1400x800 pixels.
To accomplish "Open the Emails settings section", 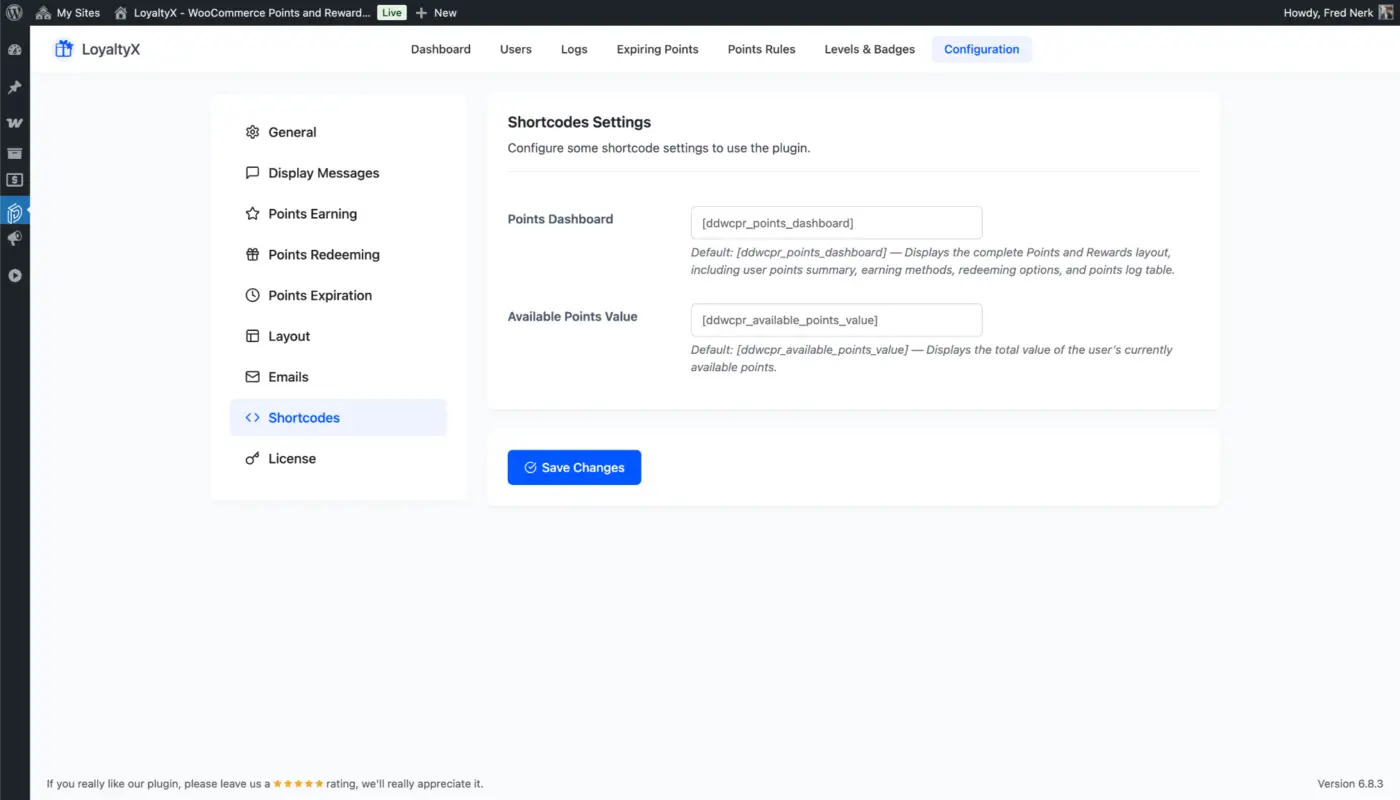I will 289,376.
